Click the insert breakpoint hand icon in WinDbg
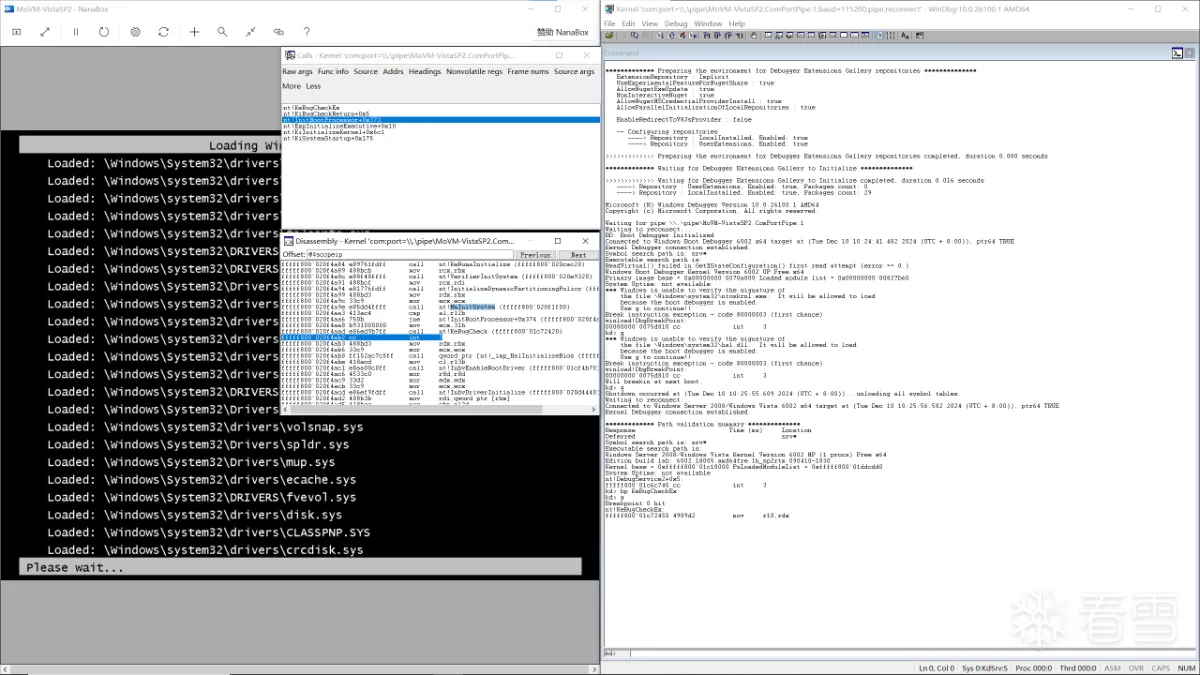Screen dimensions: 1200x675 click(753, 36)
